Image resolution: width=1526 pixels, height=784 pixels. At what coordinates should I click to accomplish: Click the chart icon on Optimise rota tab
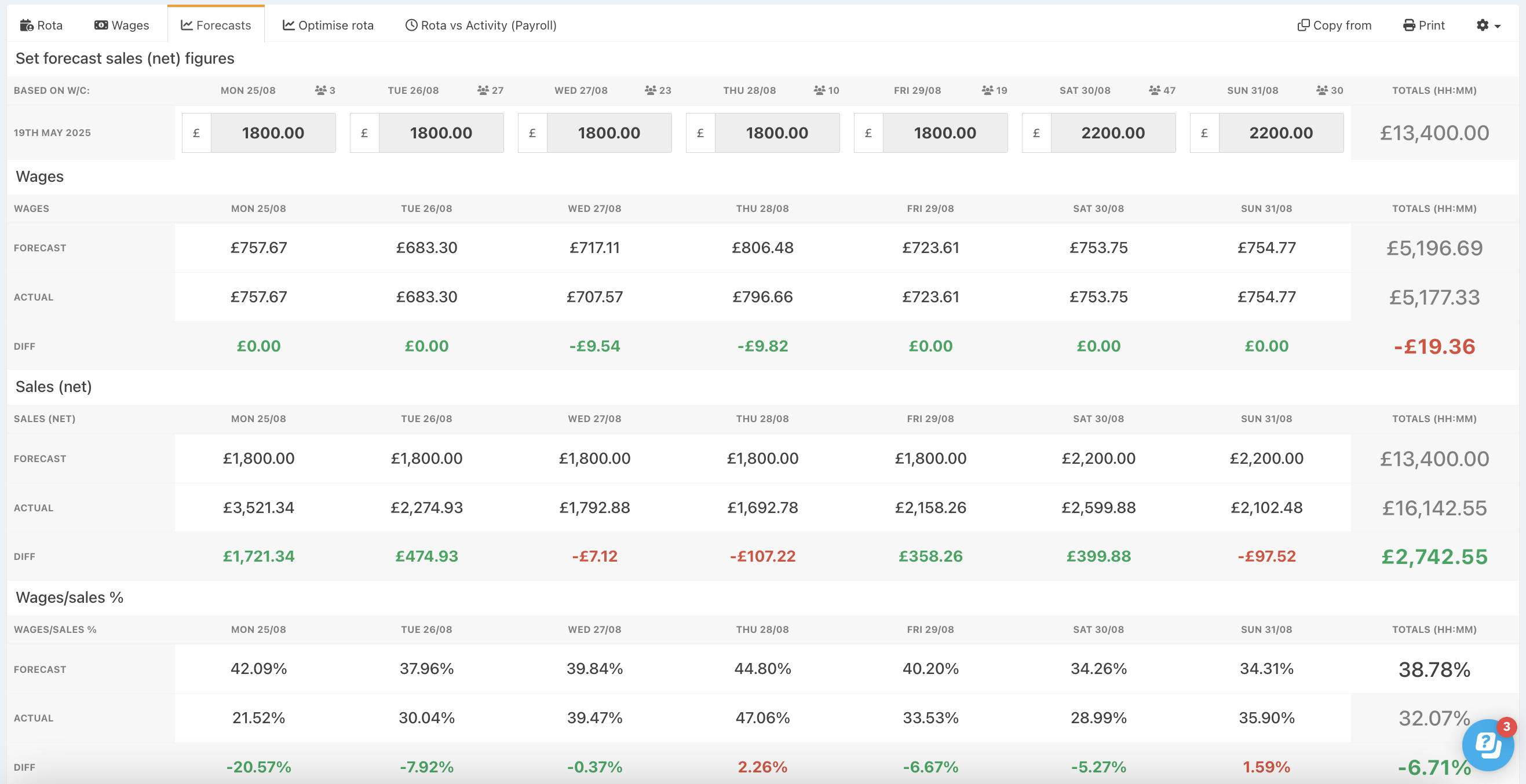[x=289, y=25]
